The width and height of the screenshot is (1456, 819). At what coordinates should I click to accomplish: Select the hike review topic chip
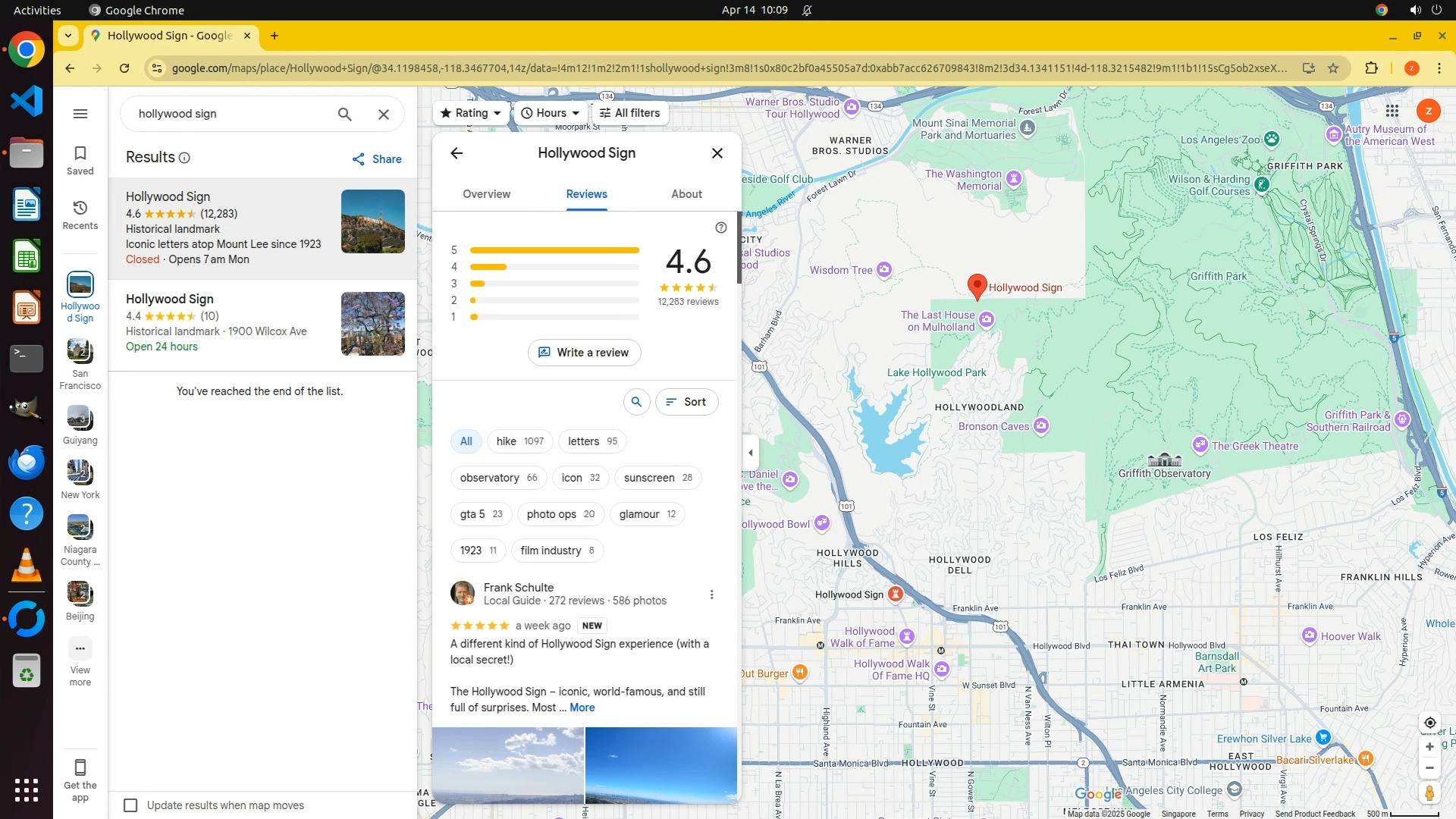[519, 441]
